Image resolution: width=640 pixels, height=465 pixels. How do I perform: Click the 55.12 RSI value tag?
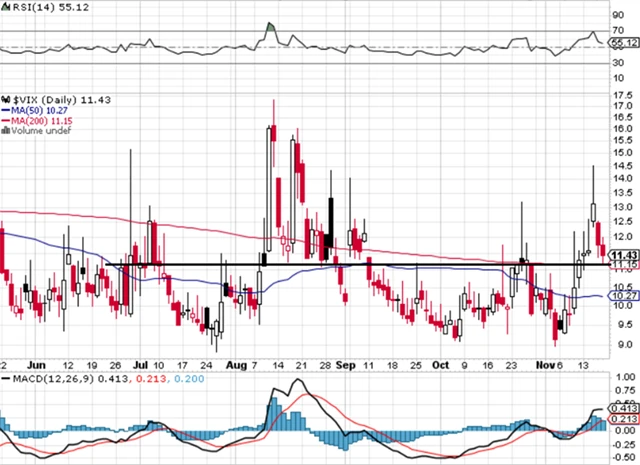[x=623, y=43]
